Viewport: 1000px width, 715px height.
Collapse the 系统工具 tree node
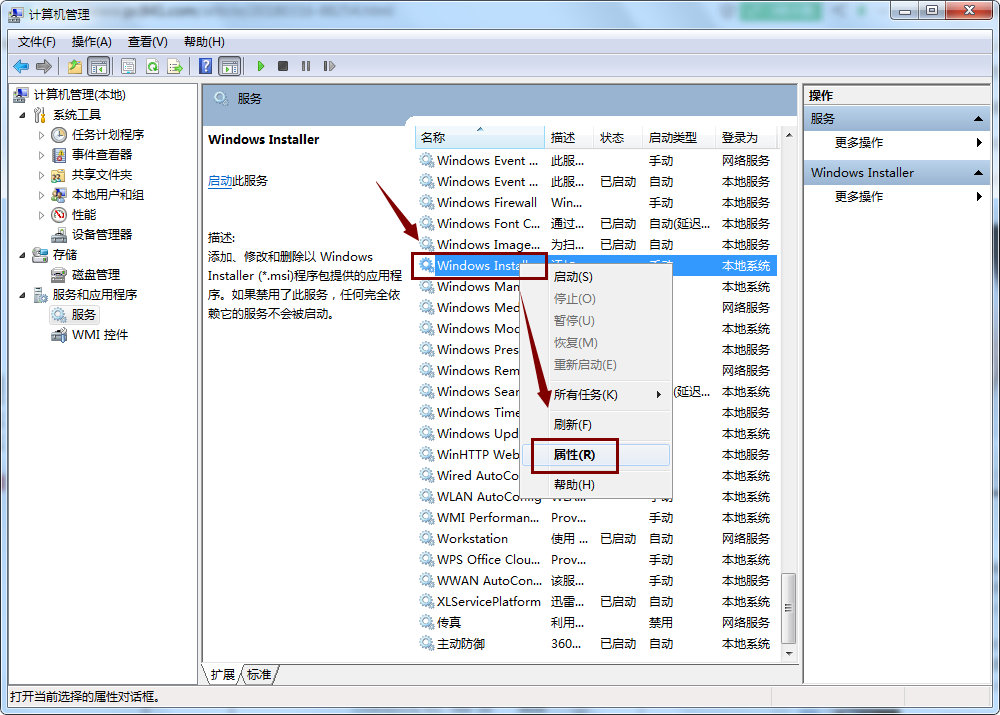click(x=22, y=113)
